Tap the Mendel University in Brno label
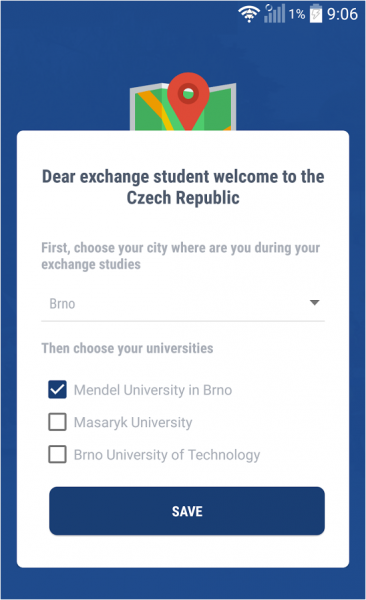 153,390
